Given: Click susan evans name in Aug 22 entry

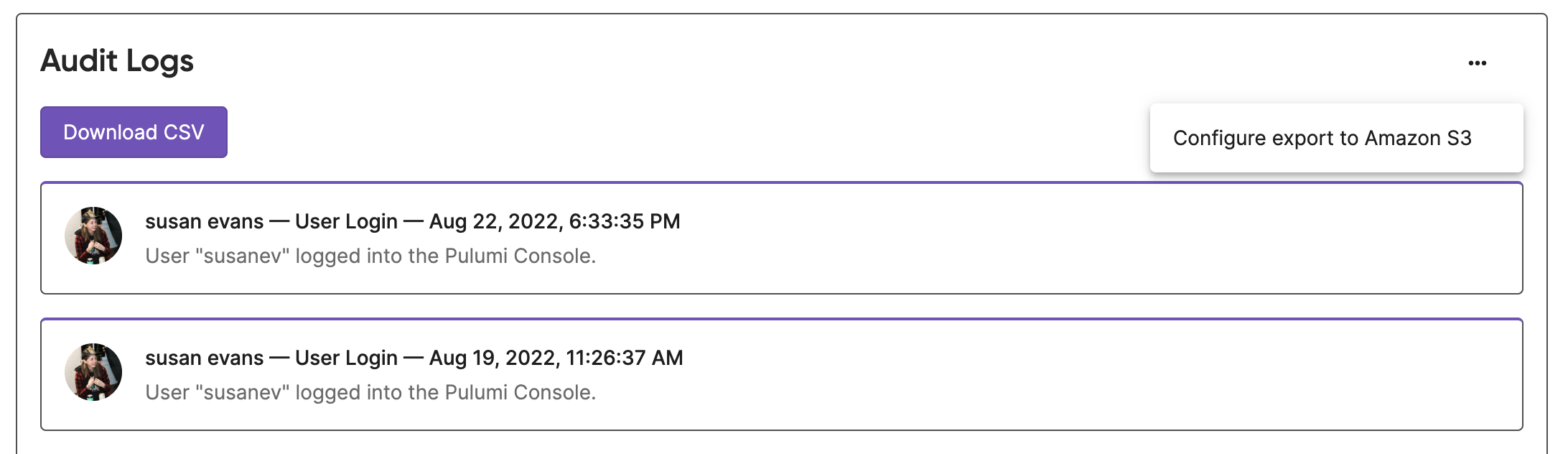Looking at the screenshot, I should click(204, 221).
